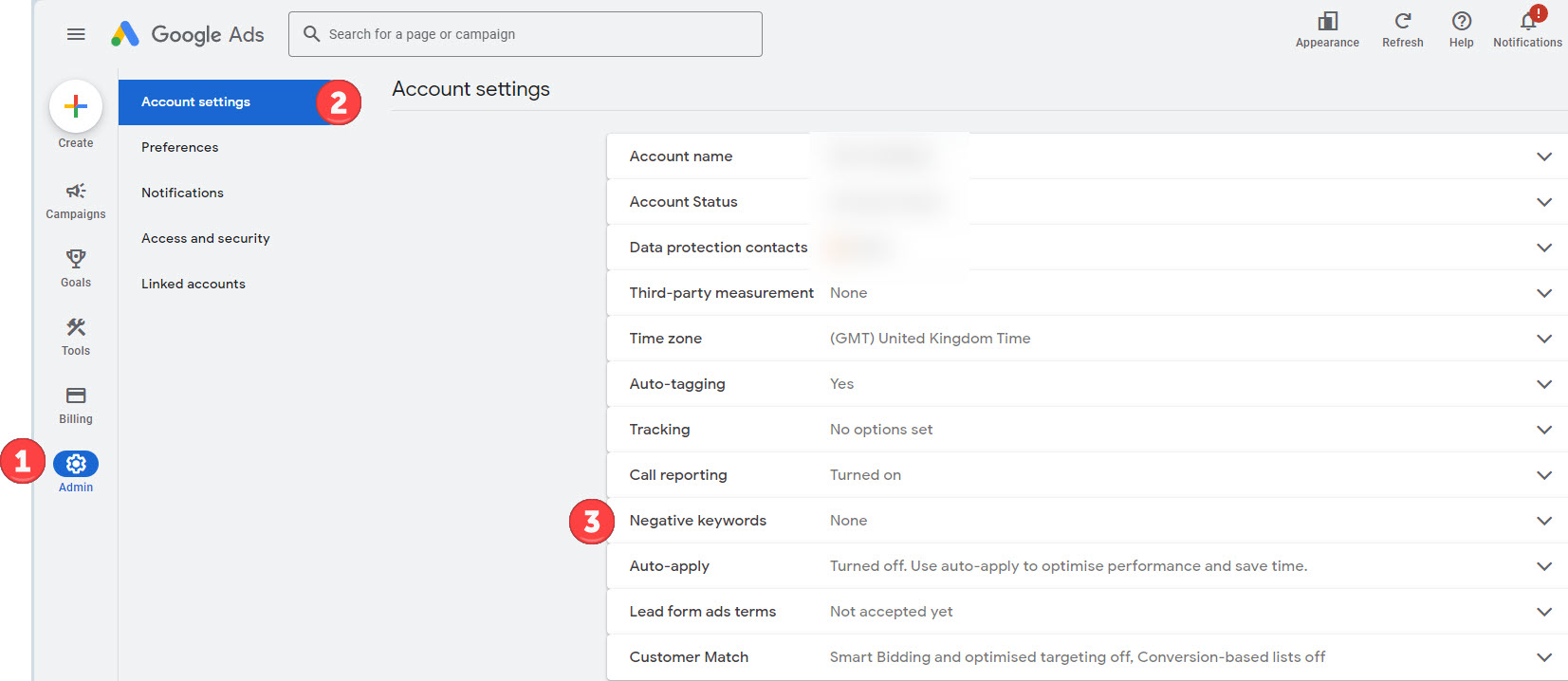The width and height of the screenshot is (1568, 681).
Task: Expand the Time zone row chevron
Action: pyautogui.click(x=1544, y=339)
